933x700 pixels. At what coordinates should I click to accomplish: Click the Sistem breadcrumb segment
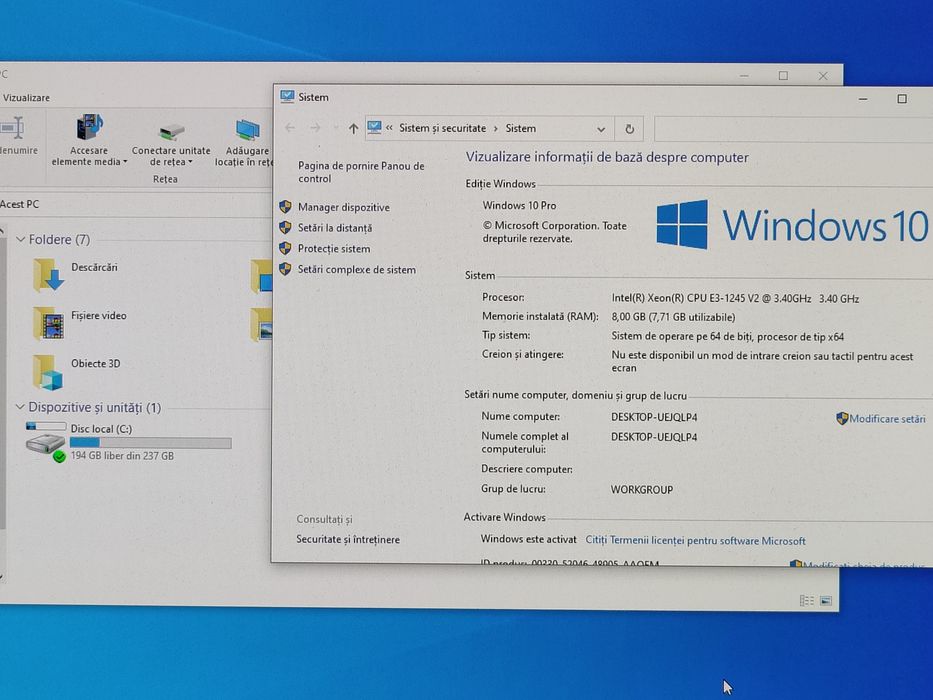tap(521, 128)
